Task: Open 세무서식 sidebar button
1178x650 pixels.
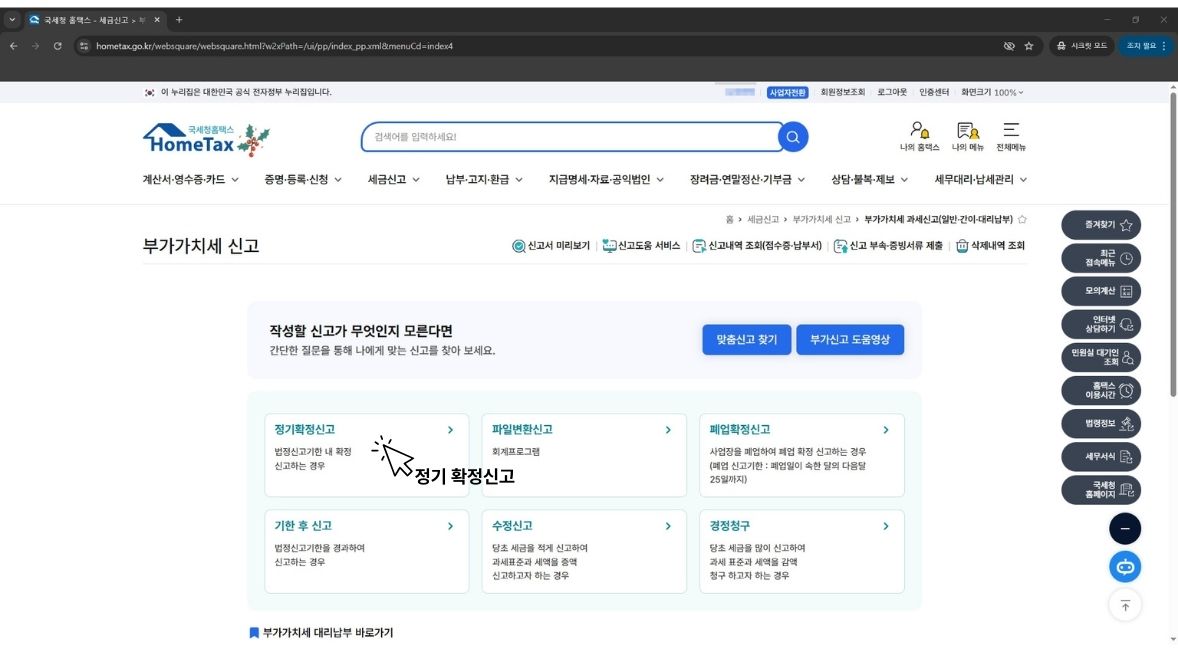Action: pyautogui.click(x=1101, y=456)
